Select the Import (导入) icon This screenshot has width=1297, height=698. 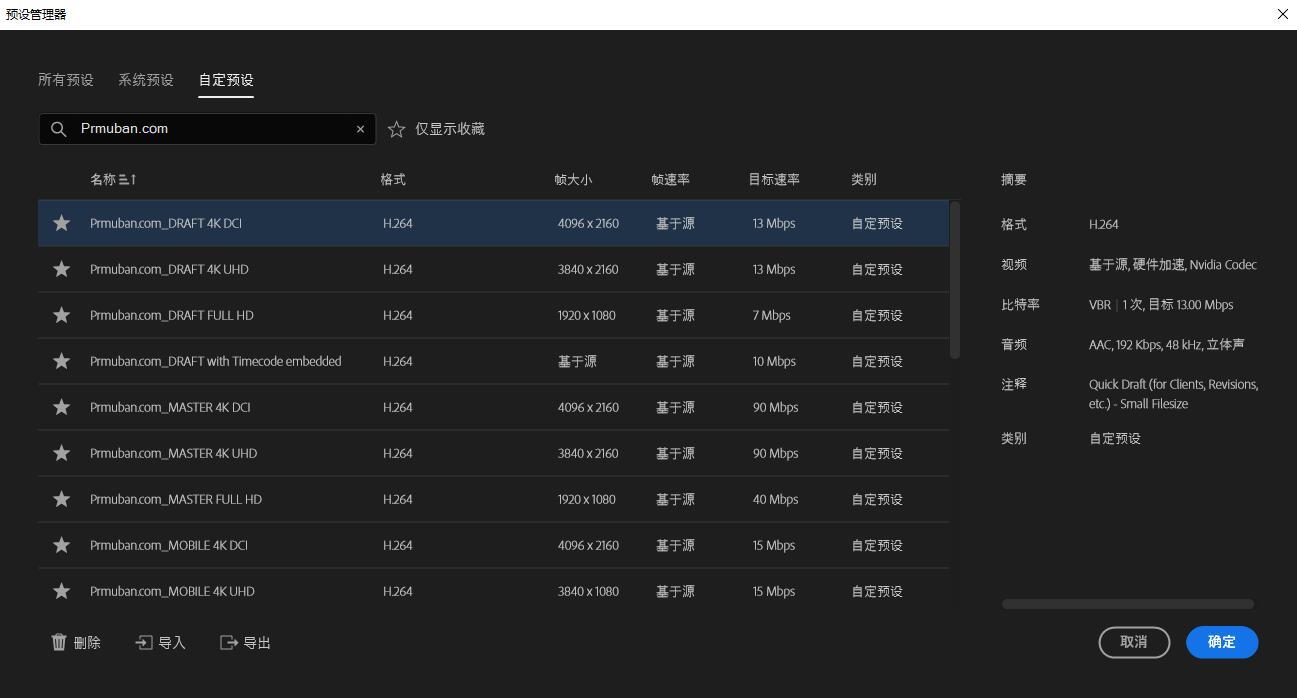(142, 642)
